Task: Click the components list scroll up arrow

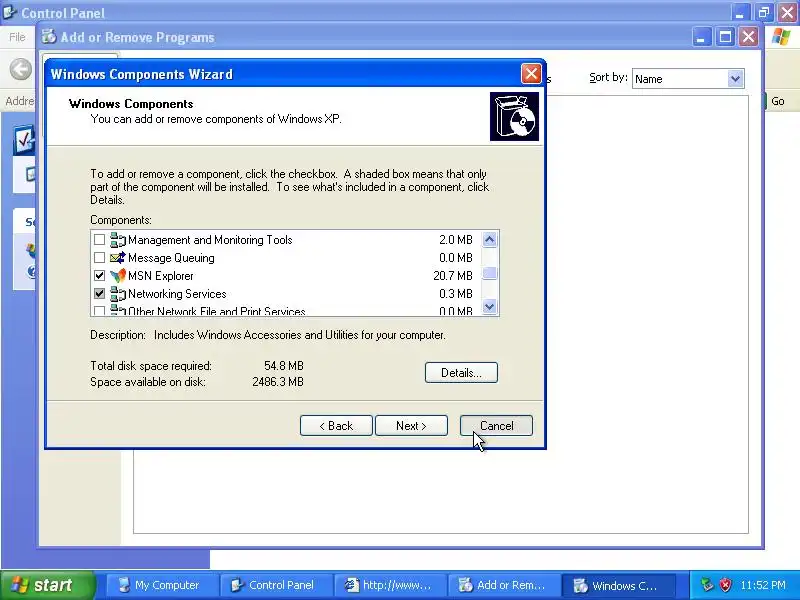Action: coord(489,239)
